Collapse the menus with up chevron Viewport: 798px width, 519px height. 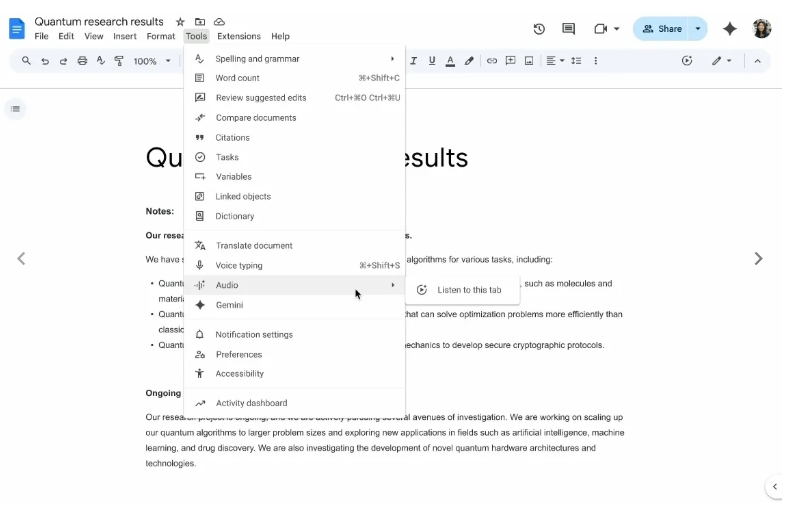(x=757, y=61)
